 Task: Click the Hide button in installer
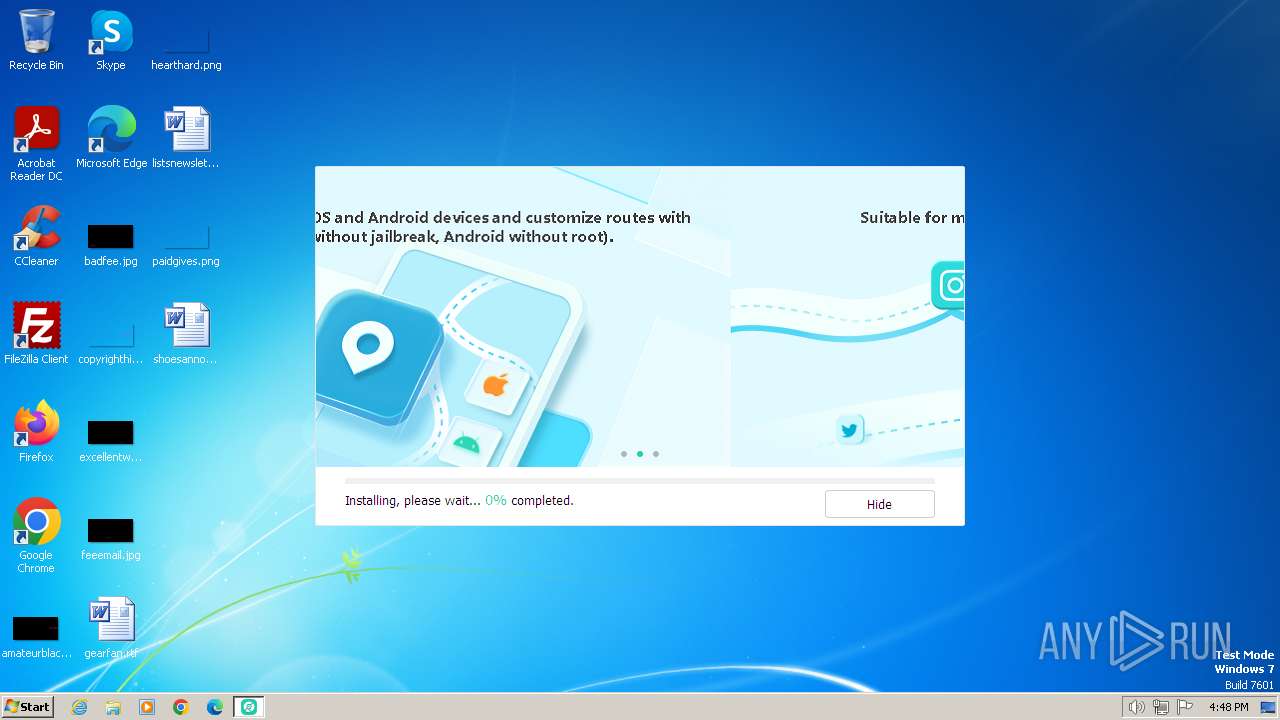pos(879,504)
